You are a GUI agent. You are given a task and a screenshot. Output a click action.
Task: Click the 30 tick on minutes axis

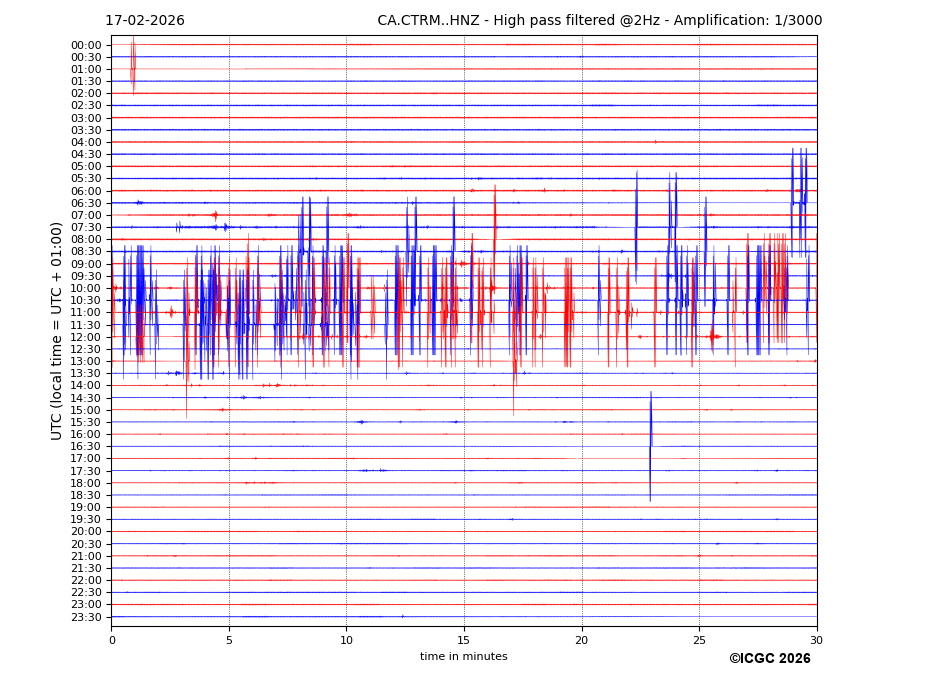pos(817,640)
